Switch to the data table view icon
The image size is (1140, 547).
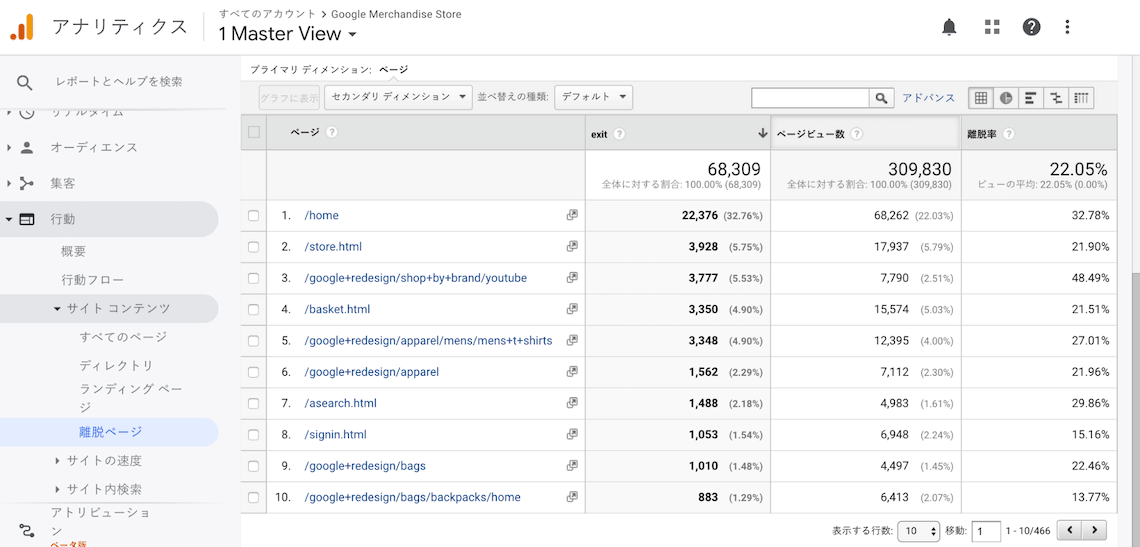point(981,98)
